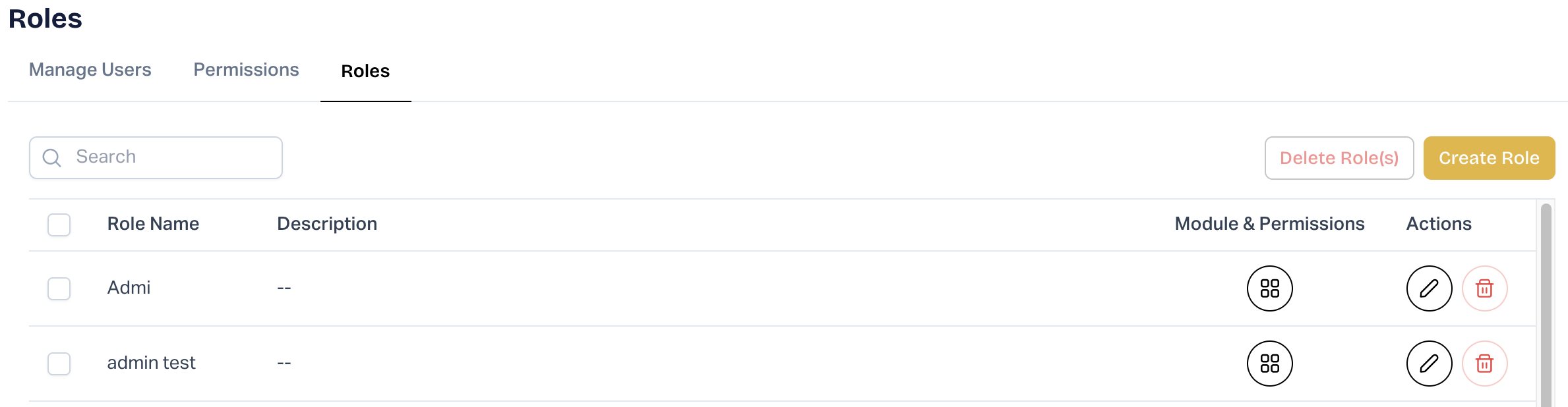Image resolution: width=1568 pixels, height=407 pixels.
Task: Click the Description column header
Action: tap(327, 224)
